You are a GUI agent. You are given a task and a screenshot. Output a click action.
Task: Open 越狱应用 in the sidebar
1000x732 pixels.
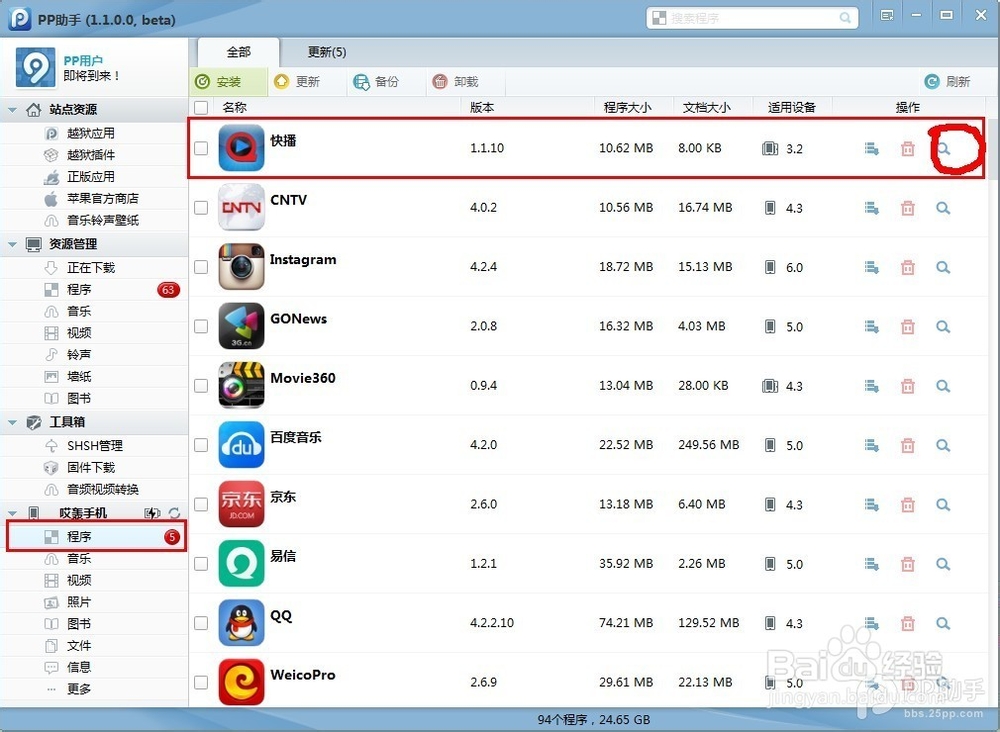pos(90,133)
